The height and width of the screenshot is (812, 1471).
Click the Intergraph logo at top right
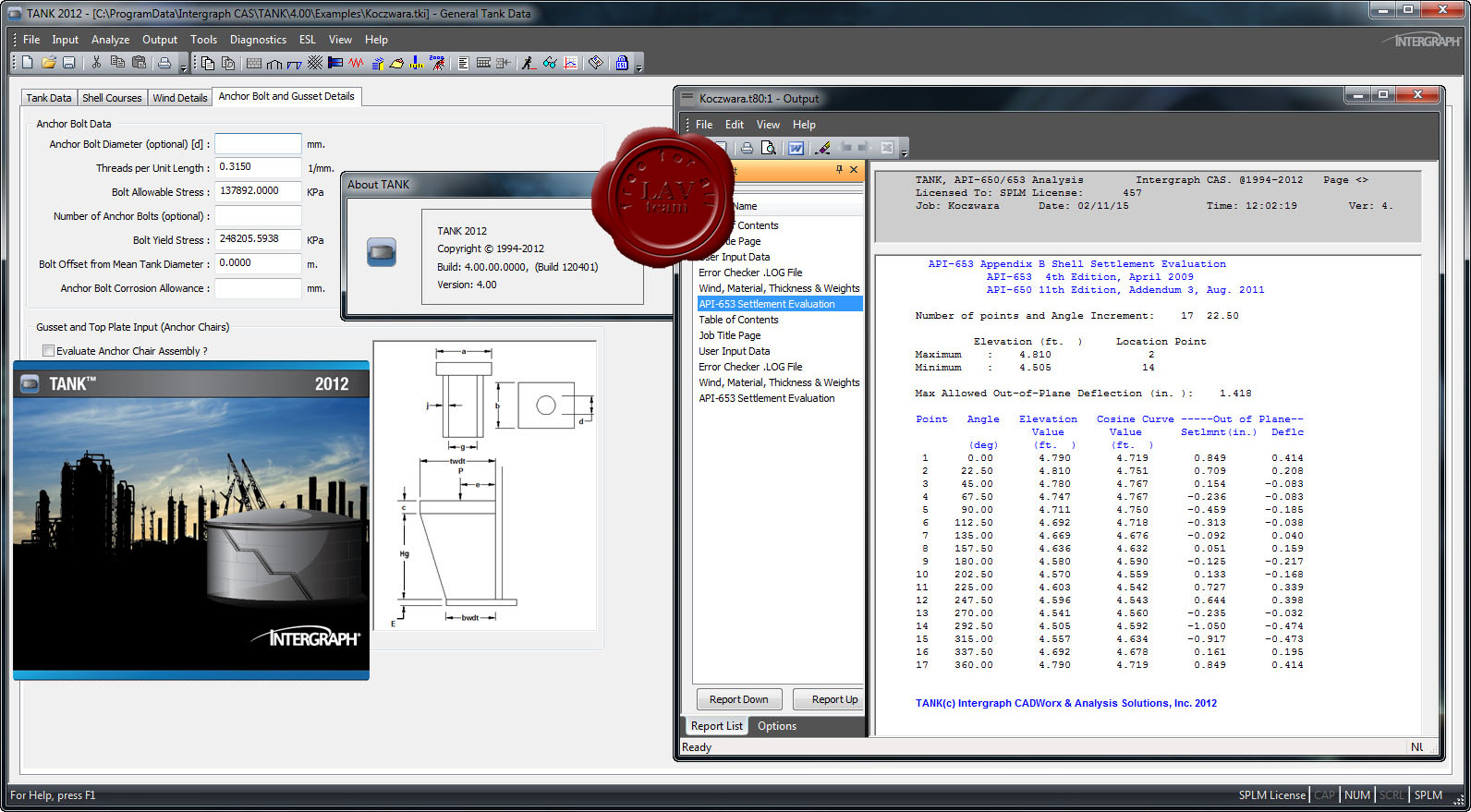tap(1424, 41)
